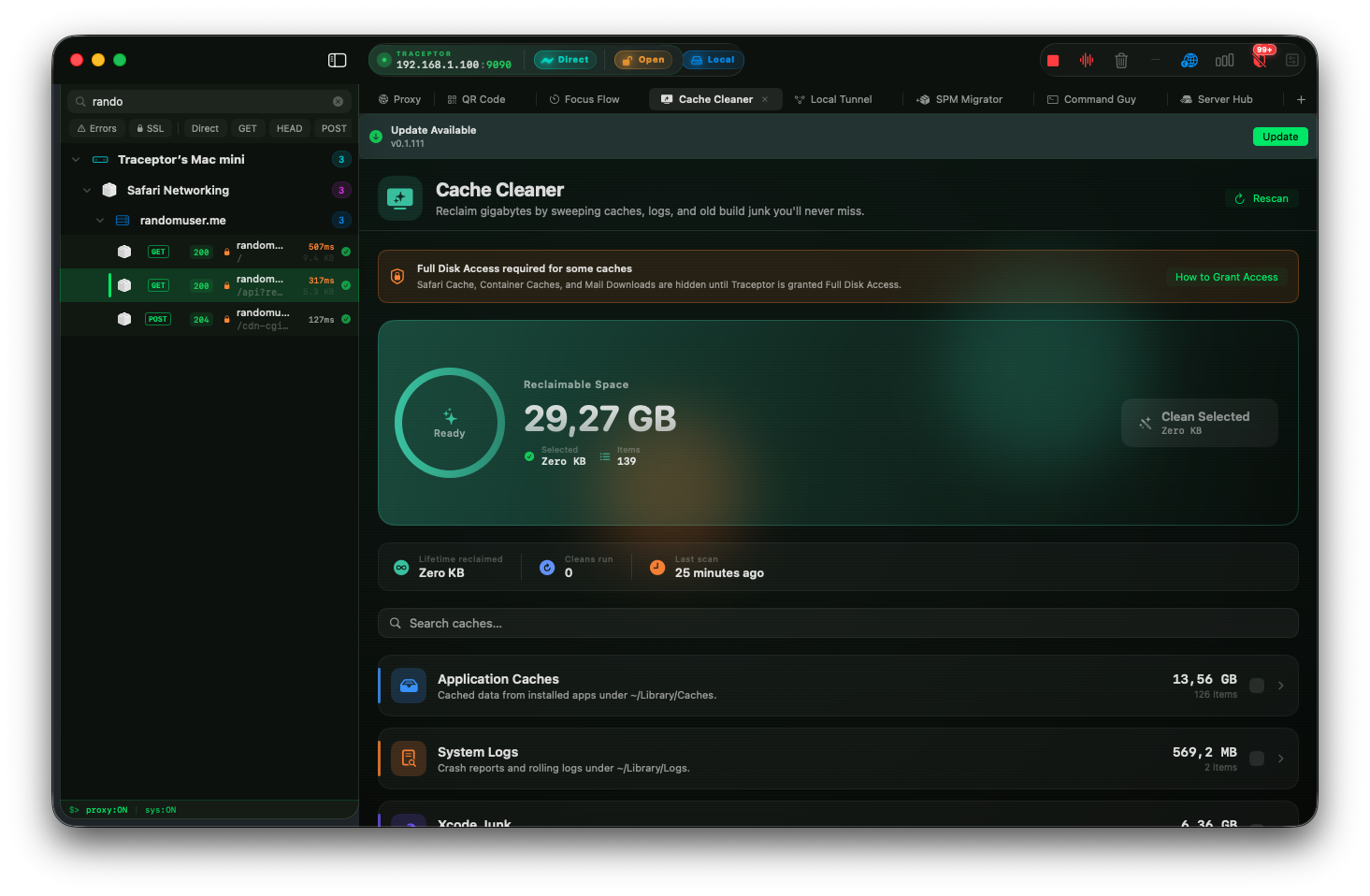Toggle the sidebar panel icon

[338, 60]
